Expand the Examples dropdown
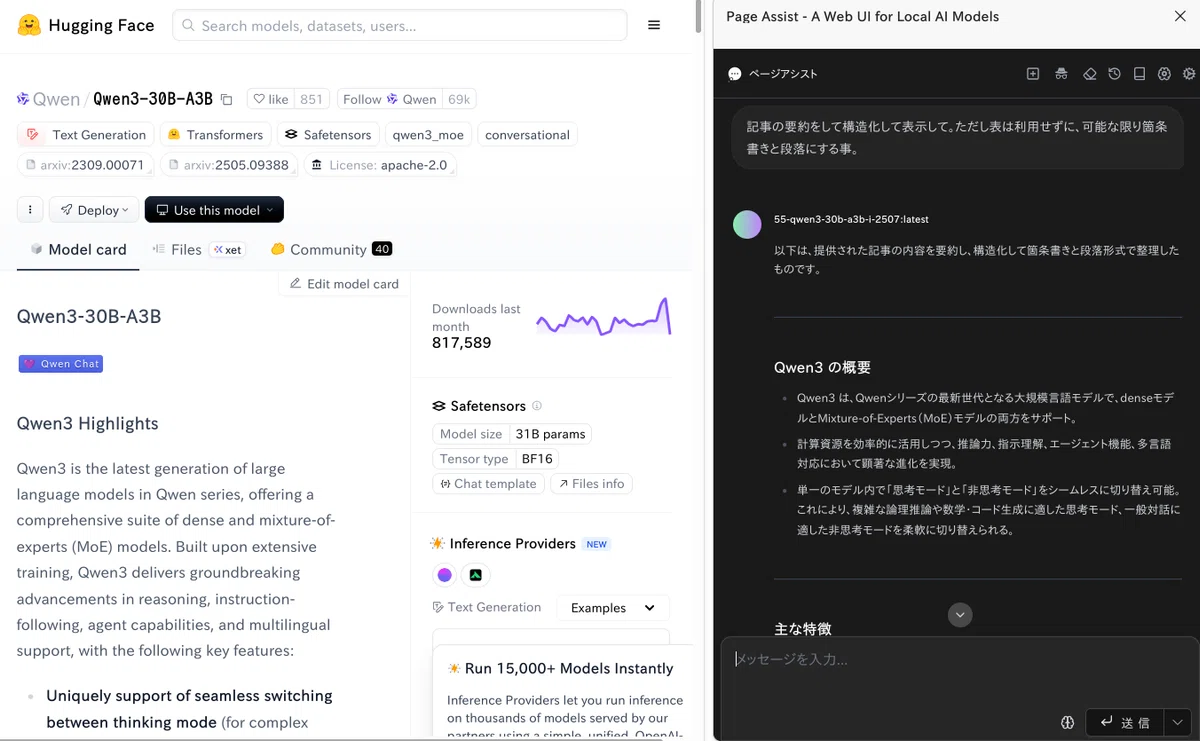Screen dimensions: 1200x741 pyautogui.click(x=613, y=608)
